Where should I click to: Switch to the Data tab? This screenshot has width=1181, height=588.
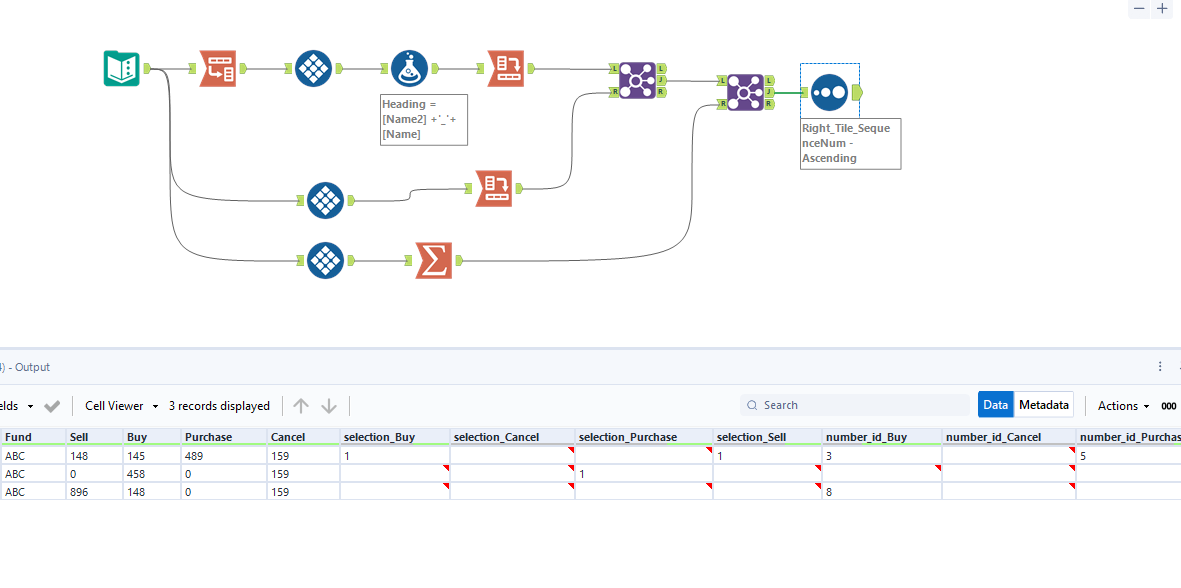click(x=996, y=405)
